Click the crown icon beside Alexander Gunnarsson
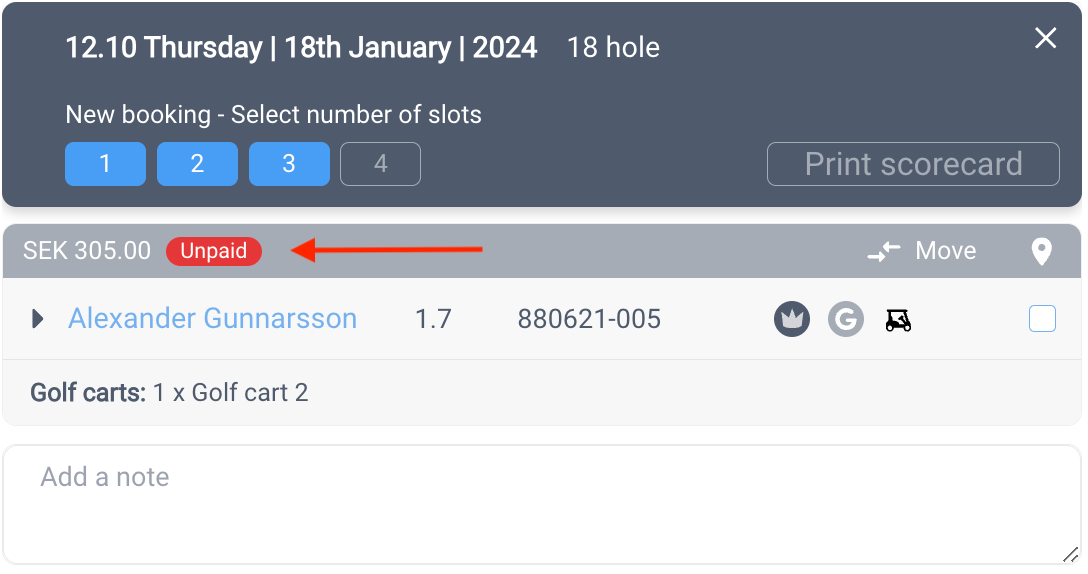1088x574 pixels. pyautogui.click(x=792, y=319)
